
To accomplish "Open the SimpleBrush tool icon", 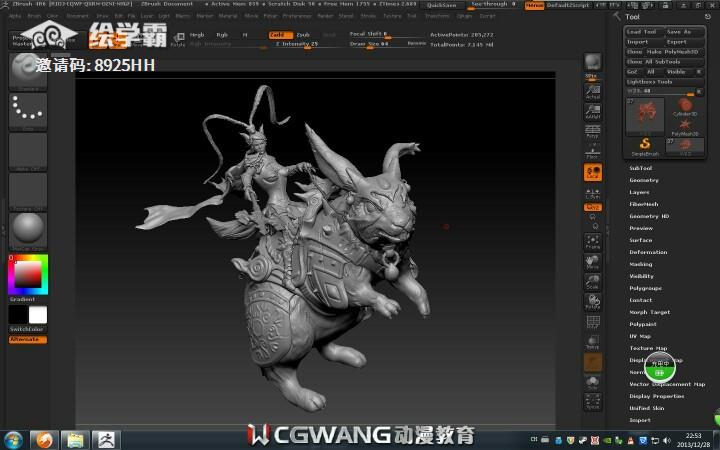I will 645,147.
